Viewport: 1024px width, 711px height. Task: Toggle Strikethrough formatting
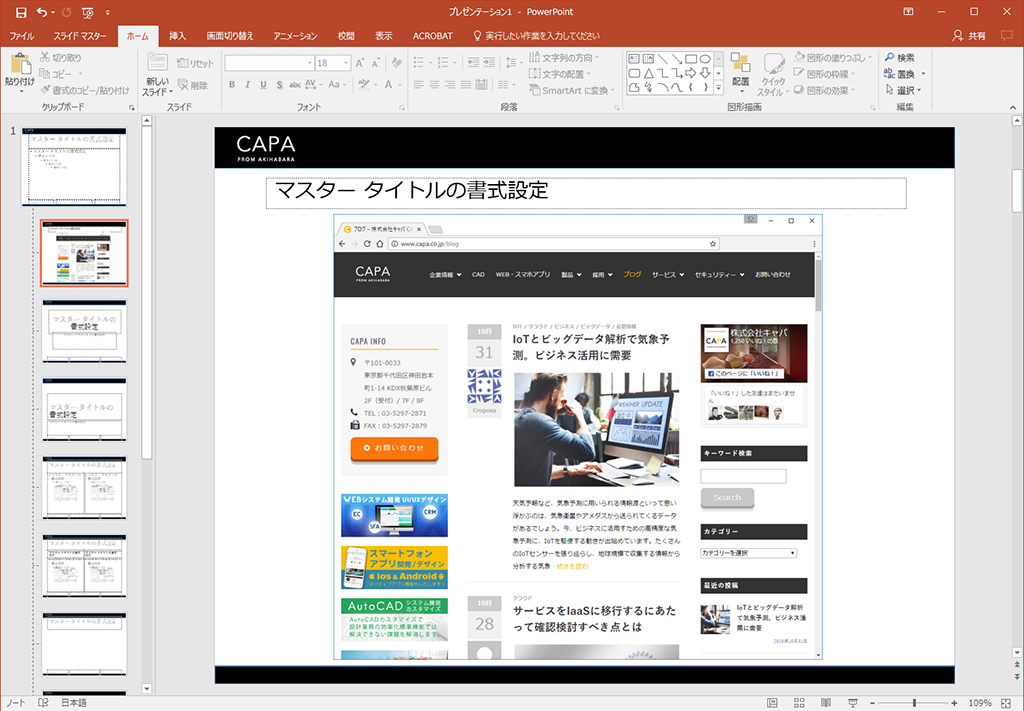pyautogui.click(x=295, y=84)
